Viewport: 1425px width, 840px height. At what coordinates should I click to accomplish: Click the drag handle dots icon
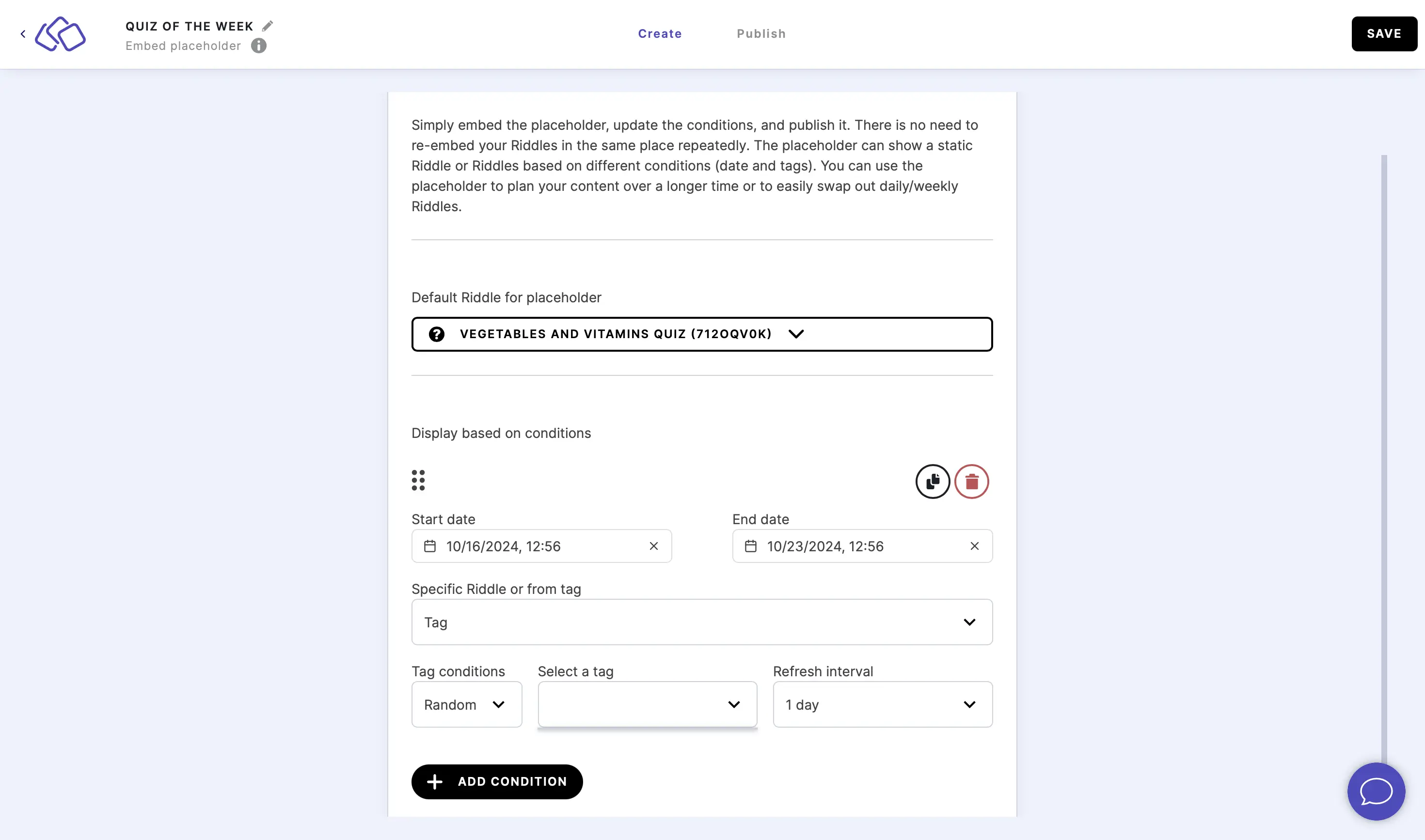(418, 481)
